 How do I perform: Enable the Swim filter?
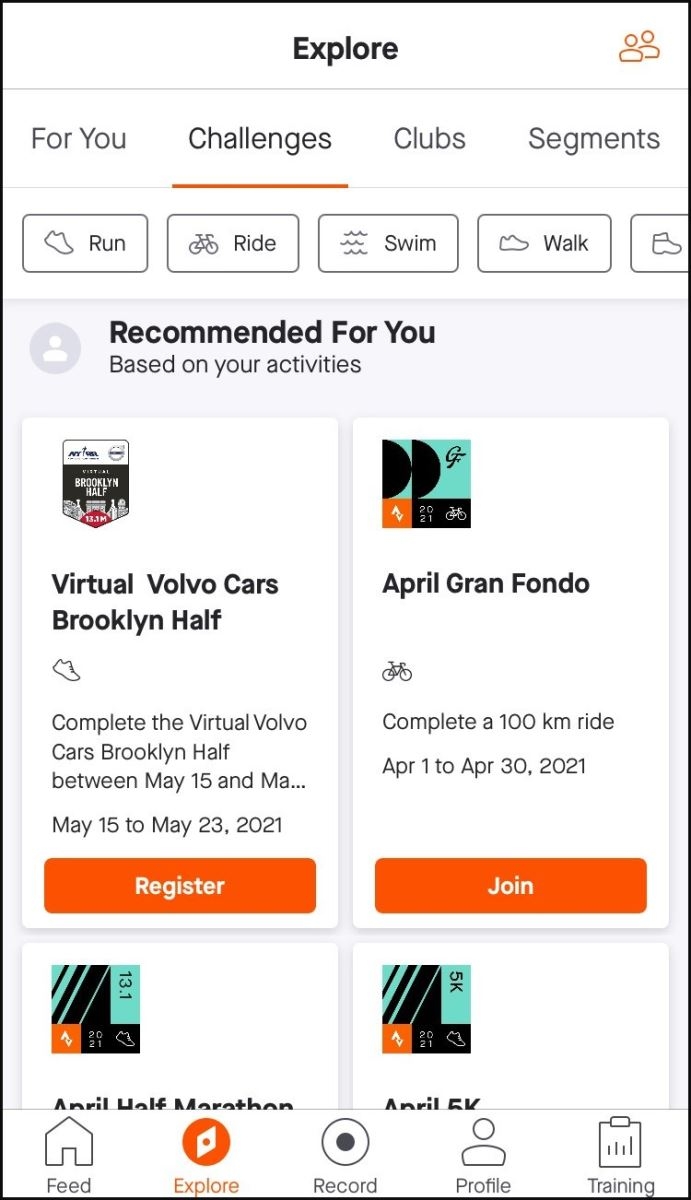388,243
